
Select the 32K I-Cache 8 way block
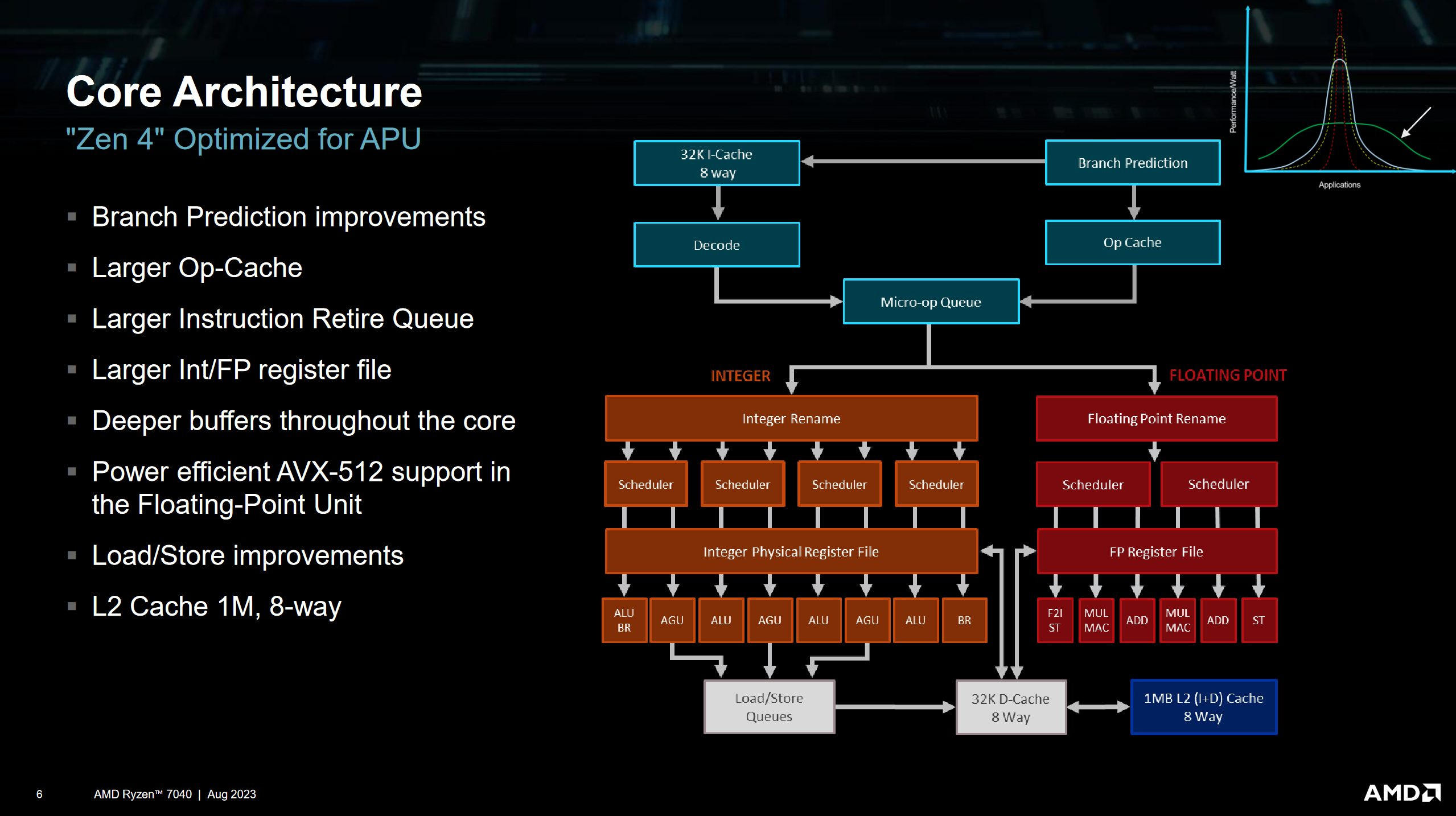click(717, 163)
